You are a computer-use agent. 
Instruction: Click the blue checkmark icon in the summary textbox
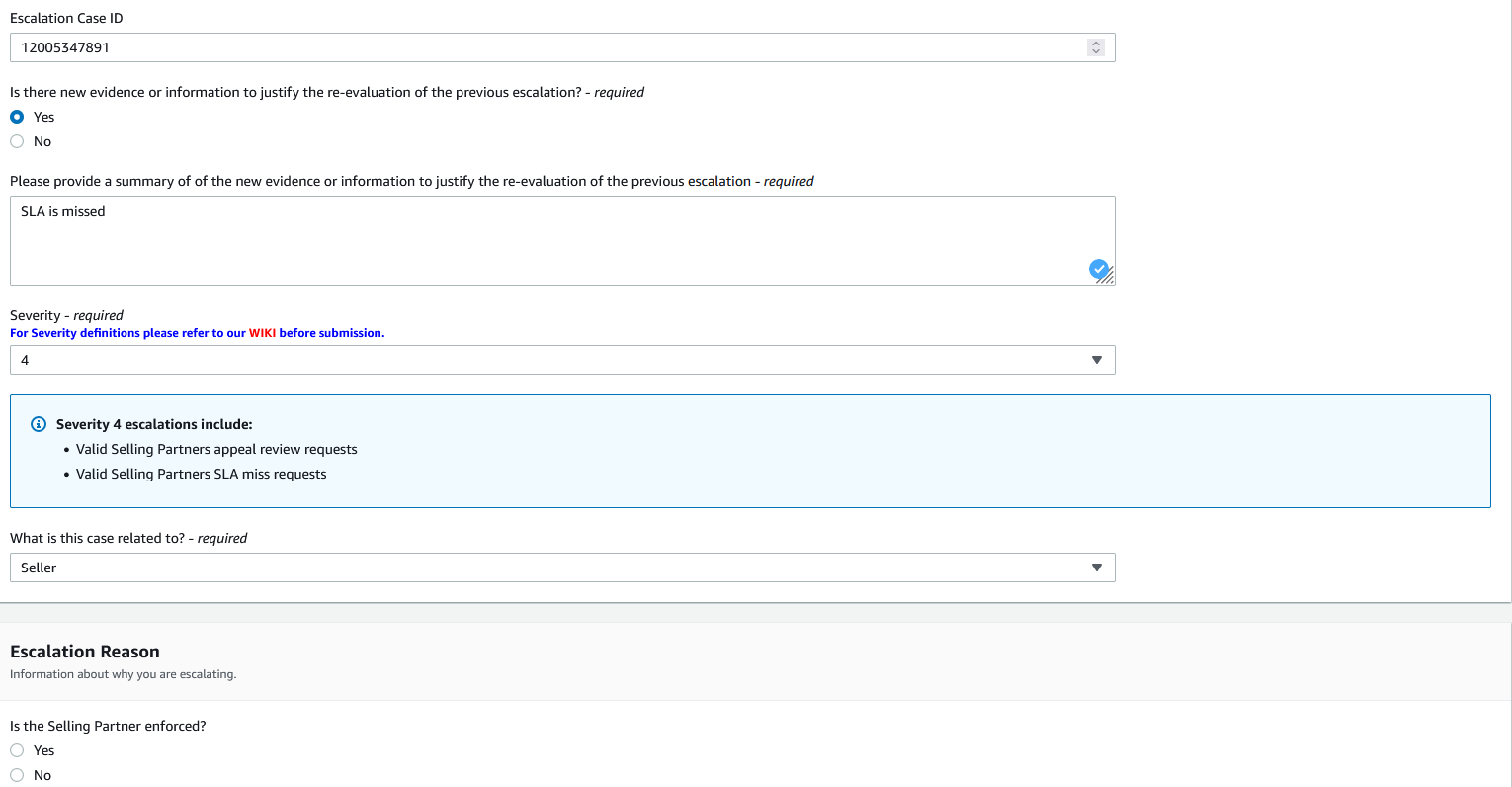[1098, 268]
